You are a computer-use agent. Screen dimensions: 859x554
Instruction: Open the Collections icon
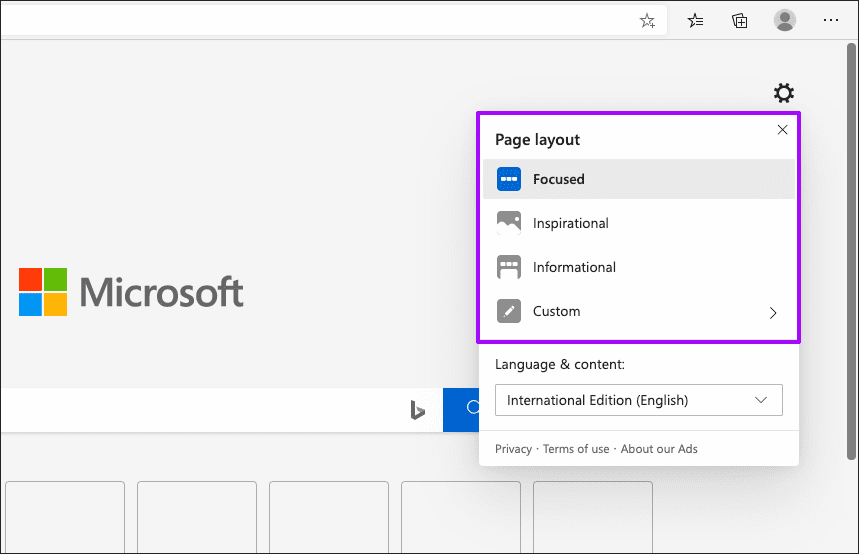click(740, 21)
